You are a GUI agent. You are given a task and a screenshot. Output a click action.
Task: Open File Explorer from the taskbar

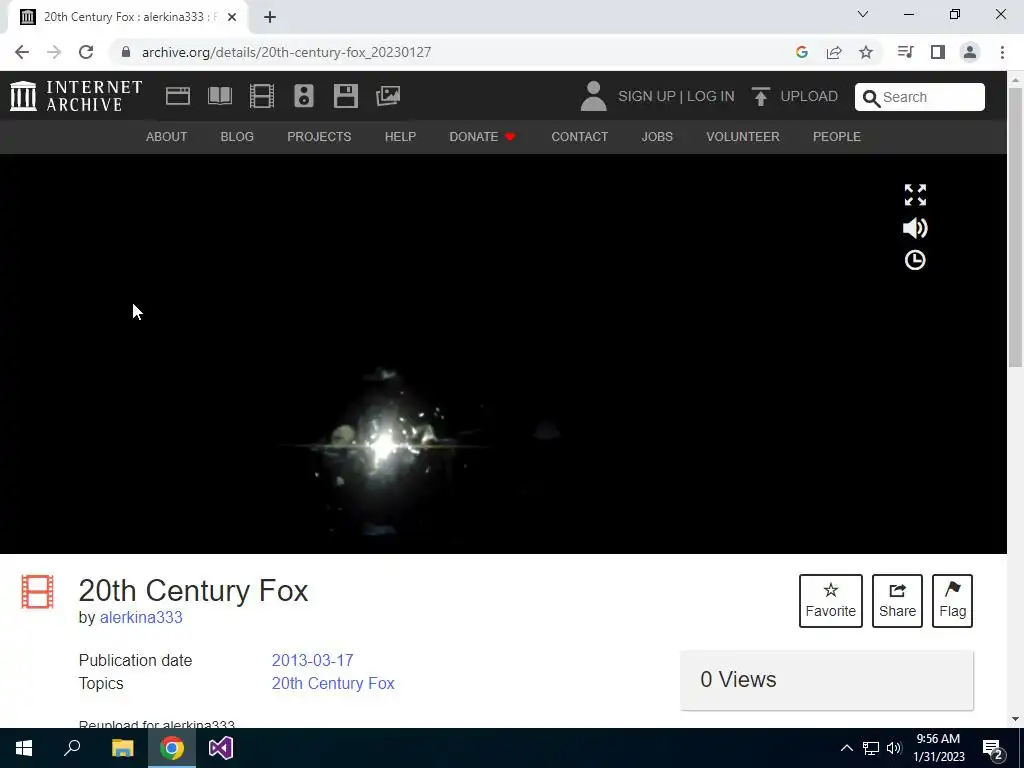pos(122,748)
